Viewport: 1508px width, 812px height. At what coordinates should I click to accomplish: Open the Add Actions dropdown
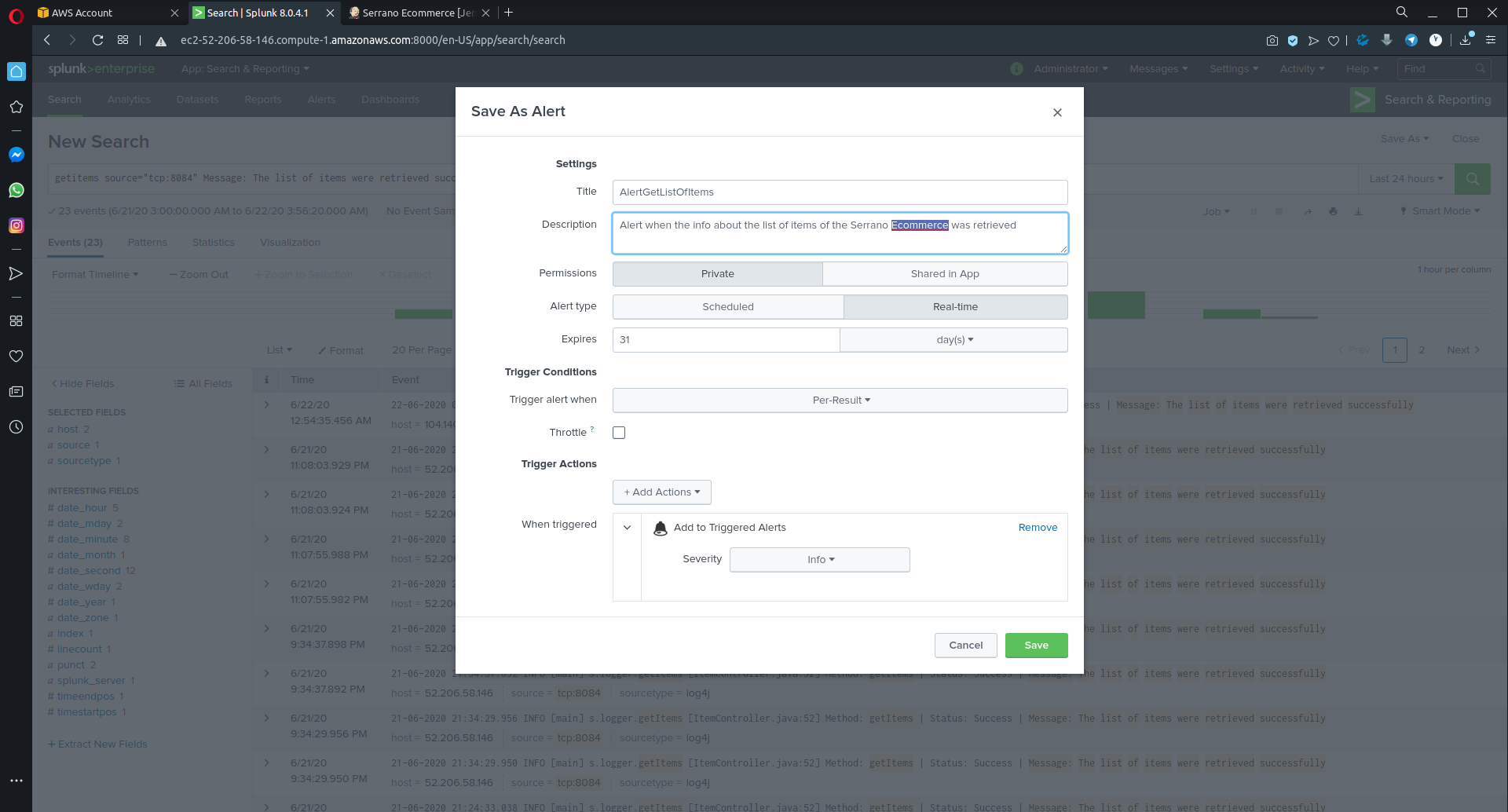tap(662, 492)
